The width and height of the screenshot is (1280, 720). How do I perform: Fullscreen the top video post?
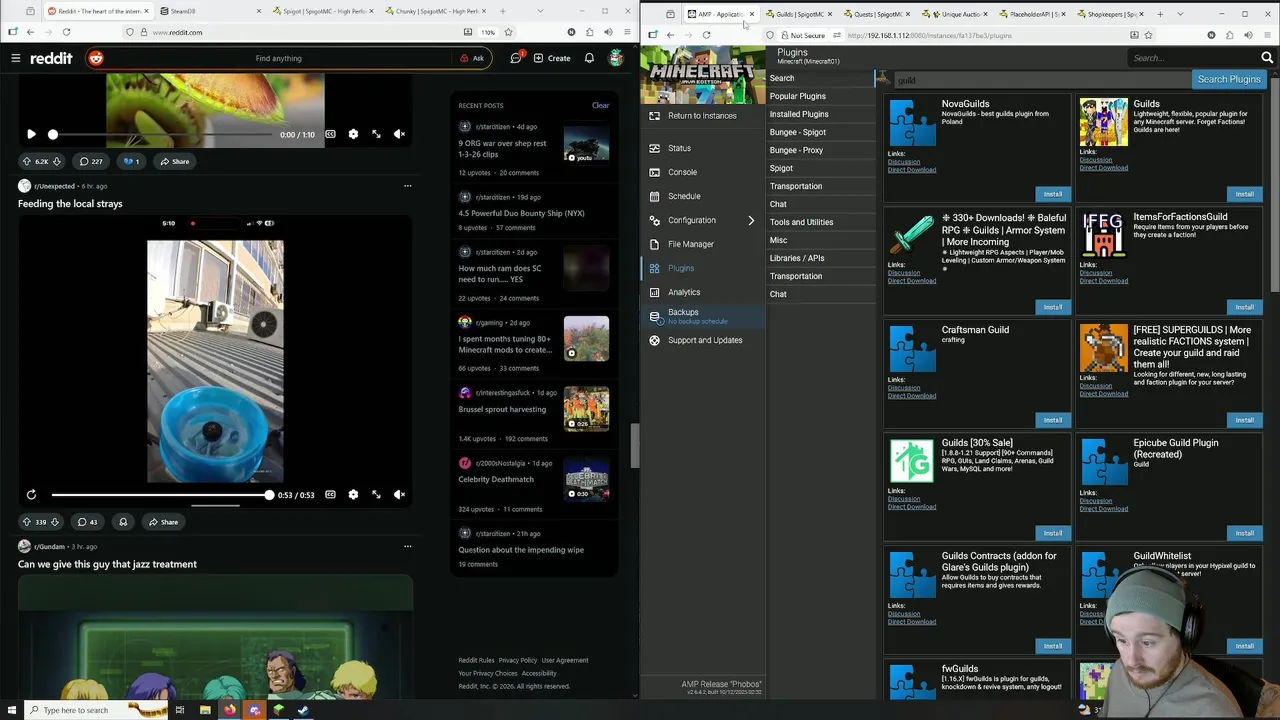click(376, 134)
